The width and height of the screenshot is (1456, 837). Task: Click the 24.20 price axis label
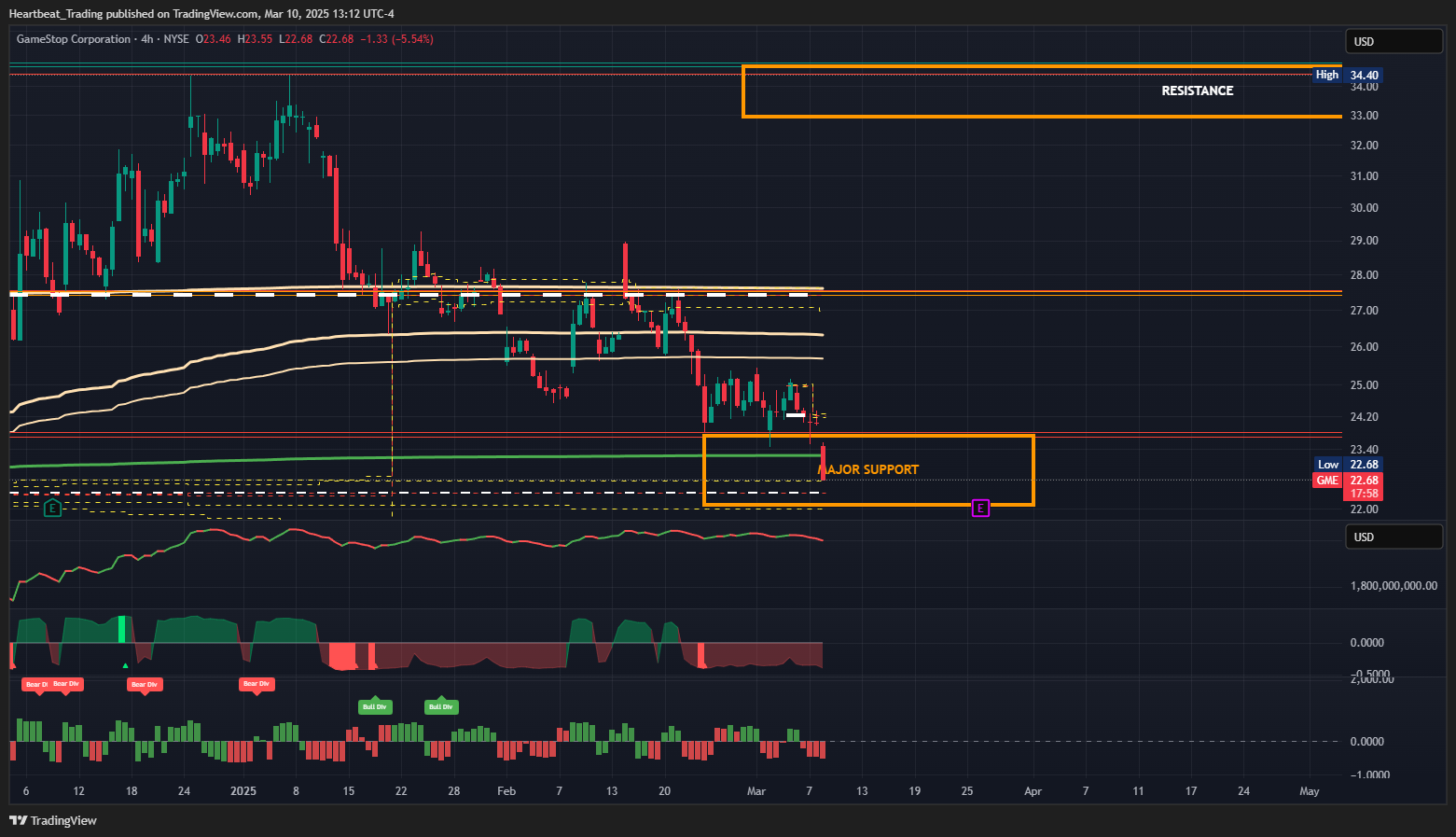(x=1364, y=417)
